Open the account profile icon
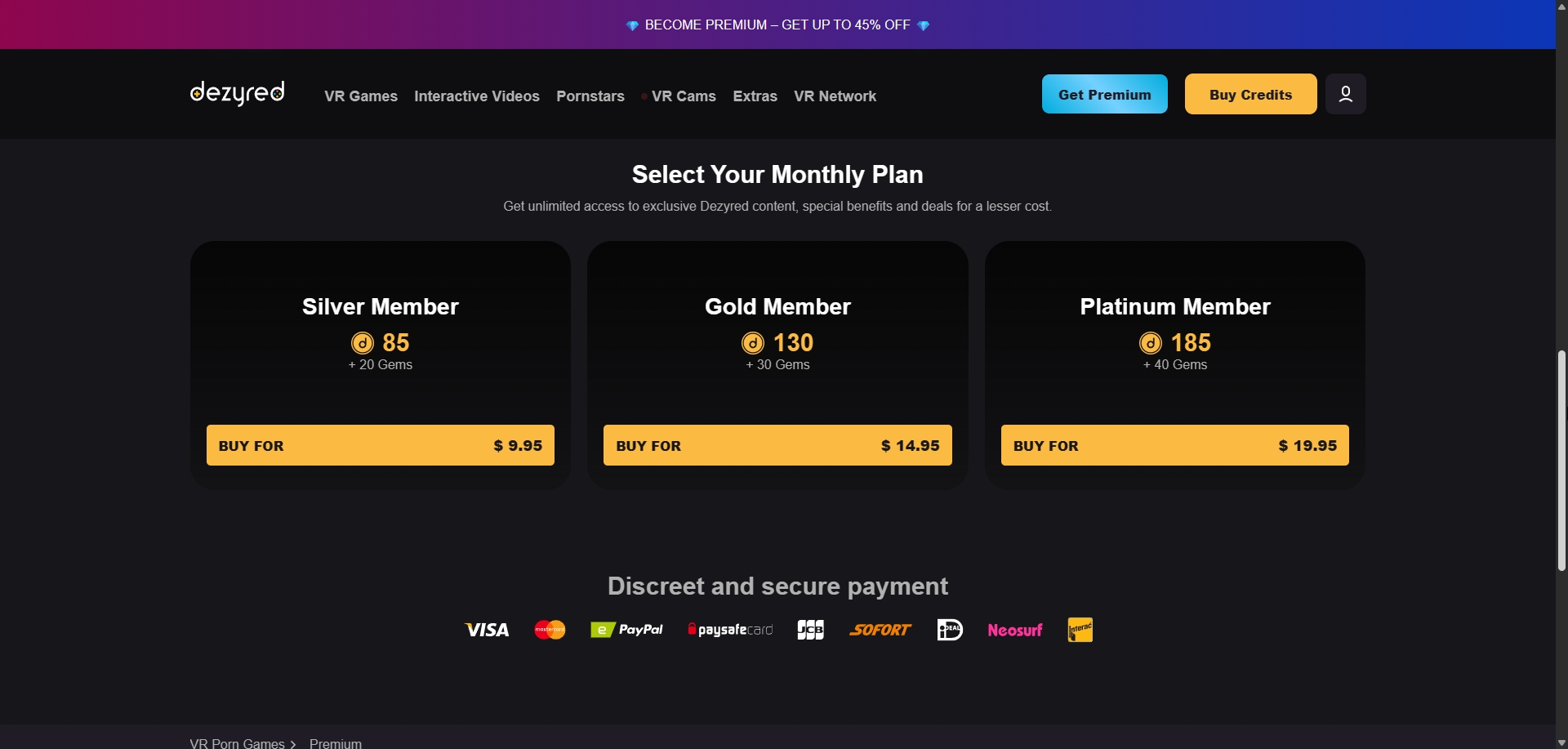Viewport: 1568px width, 749px height. [1345, 93]
